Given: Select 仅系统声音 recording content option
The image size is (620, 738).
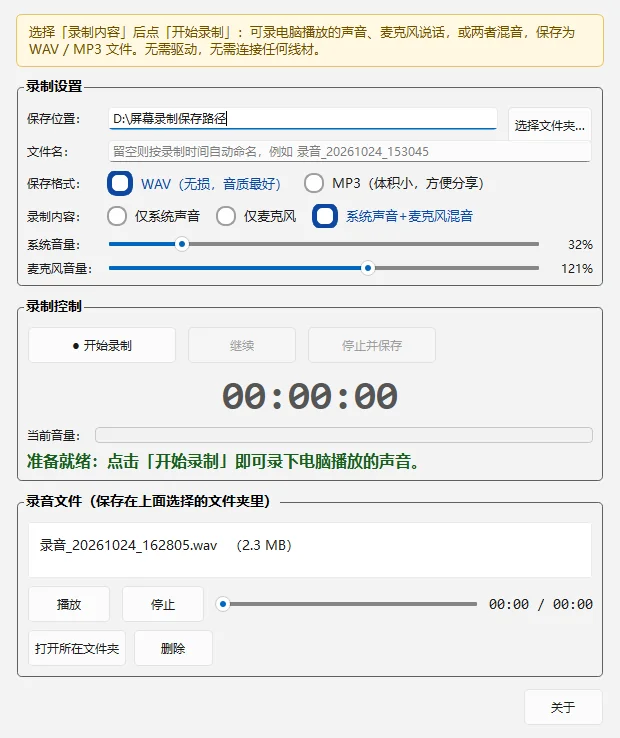Looking at the screenshot, I should click(x=117, y=217).
